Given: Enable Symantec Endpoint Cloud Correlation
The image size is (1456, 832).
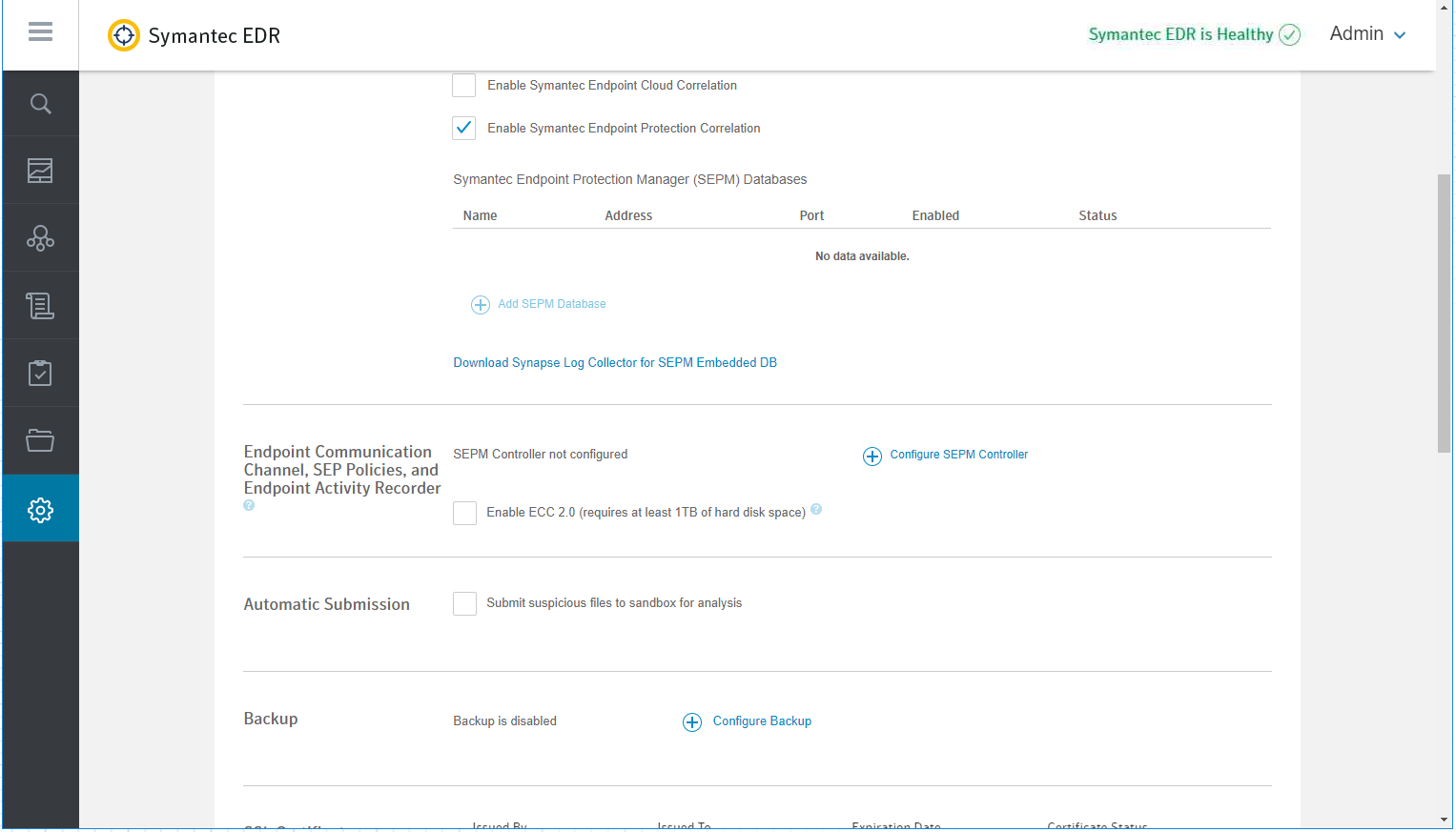Looking at the screenshot, I should coord(463,85).
